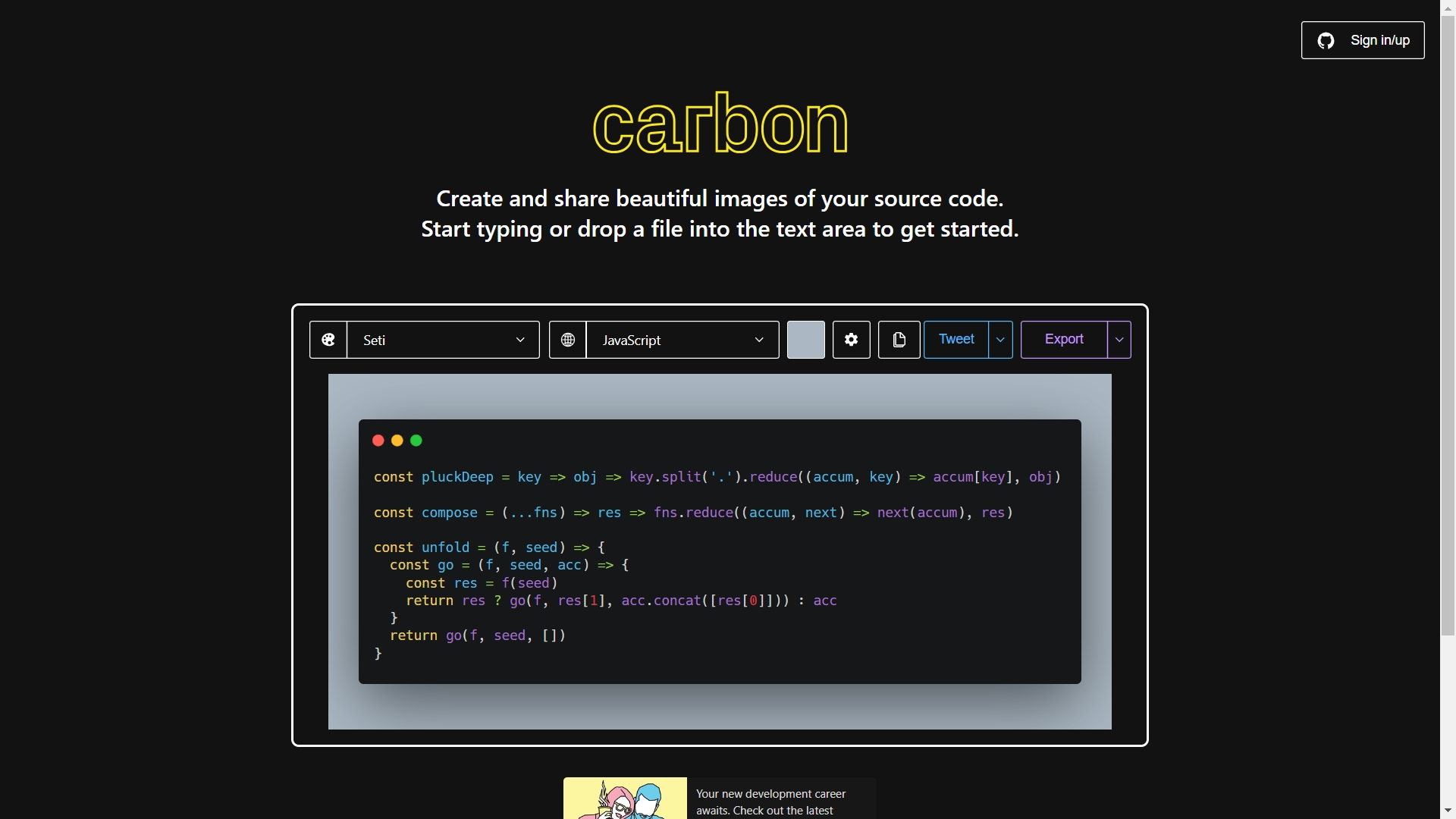Click the carbon logo title
The image size is (1456, 819).
(x=720, y=124)
